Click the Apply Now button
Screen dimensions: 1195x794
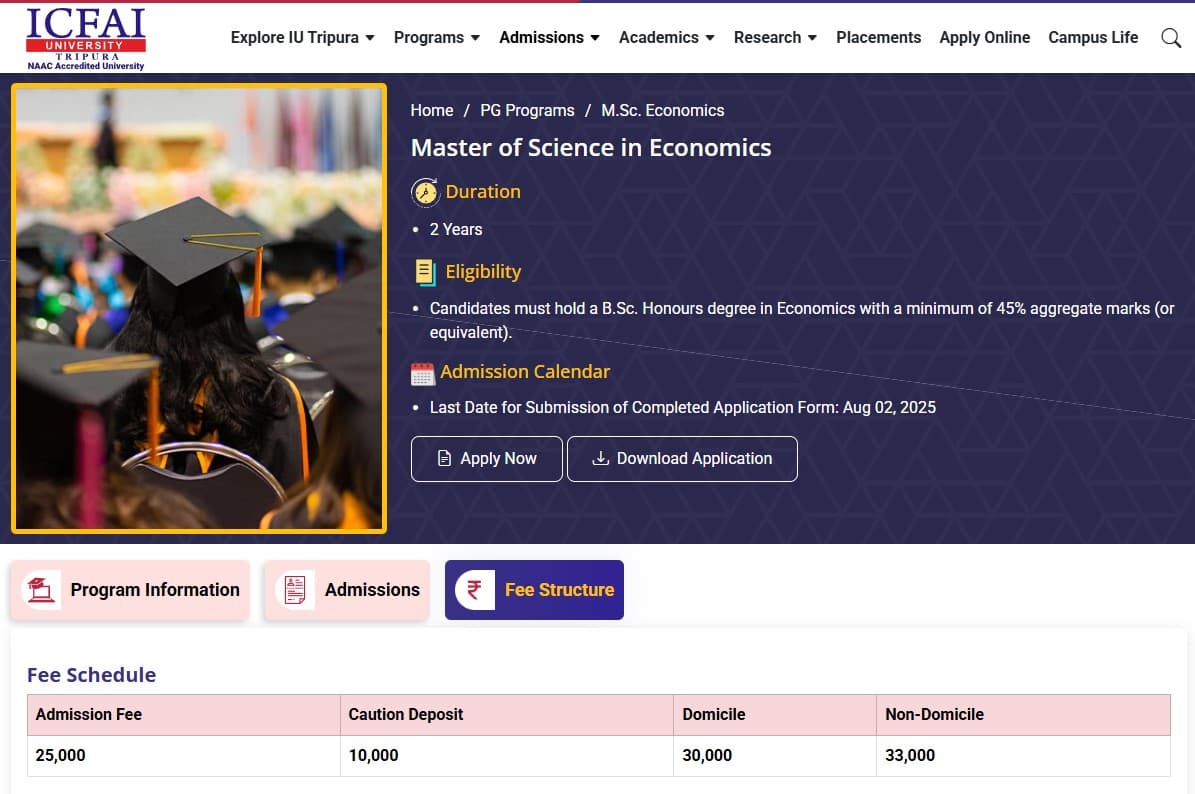[486, 458]
